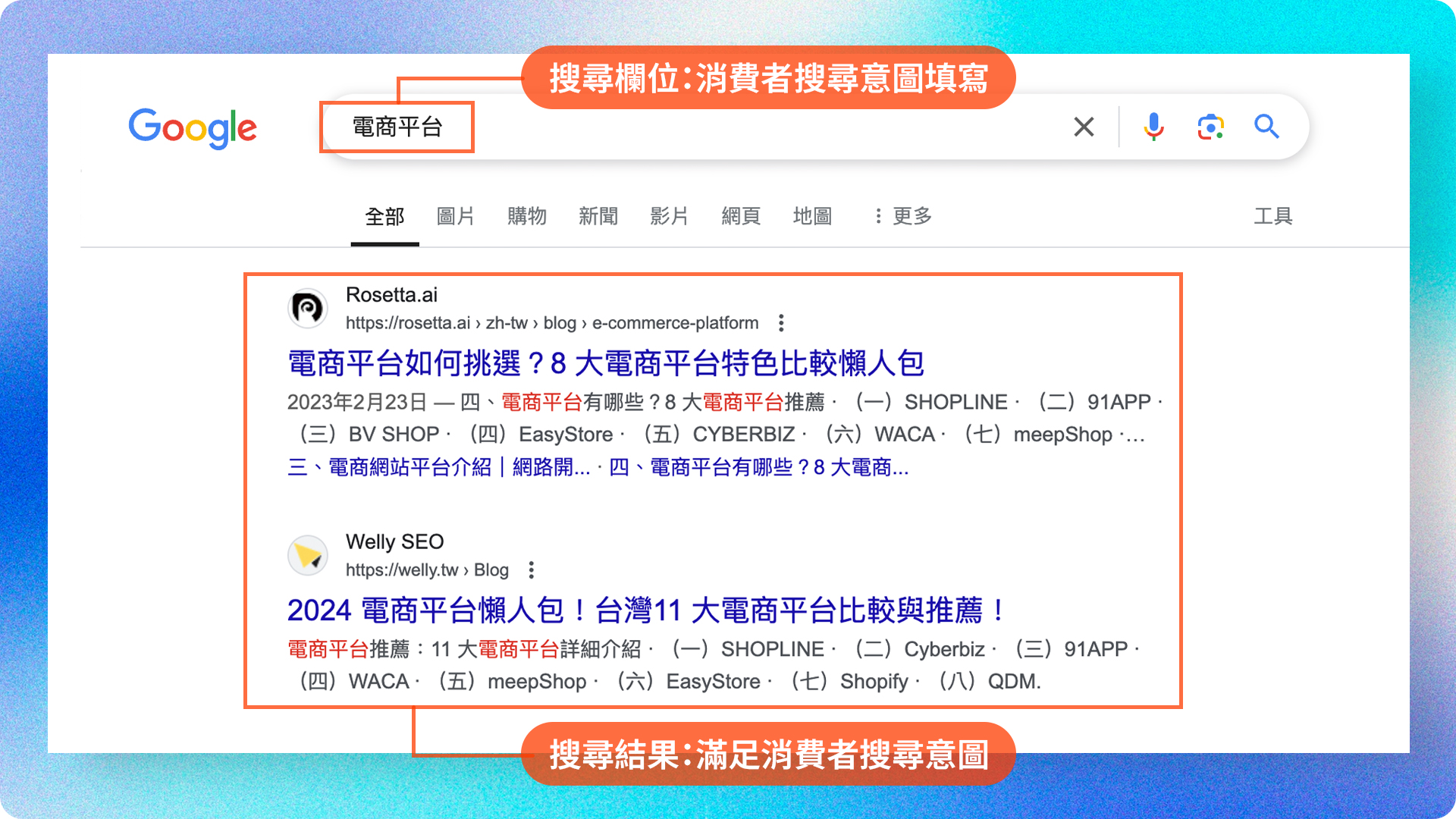The height and width of the screenshot is (819, 1456).
Task: Open the sitelink 四、電商平台有哪些？8 大電商...
Action: [x=758, y=467]
